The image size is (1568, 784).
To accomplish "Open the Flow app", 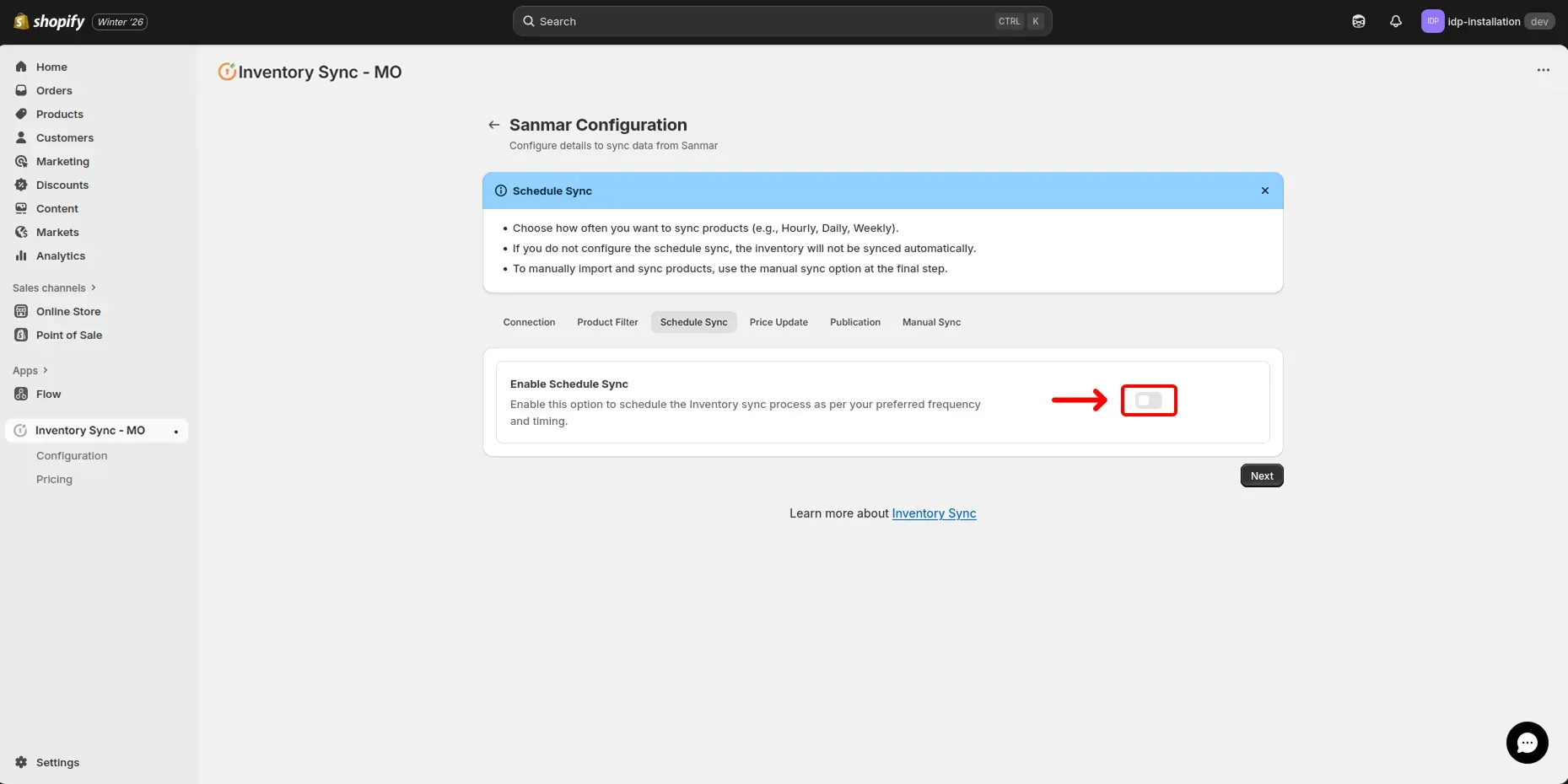I will (47, 394).
